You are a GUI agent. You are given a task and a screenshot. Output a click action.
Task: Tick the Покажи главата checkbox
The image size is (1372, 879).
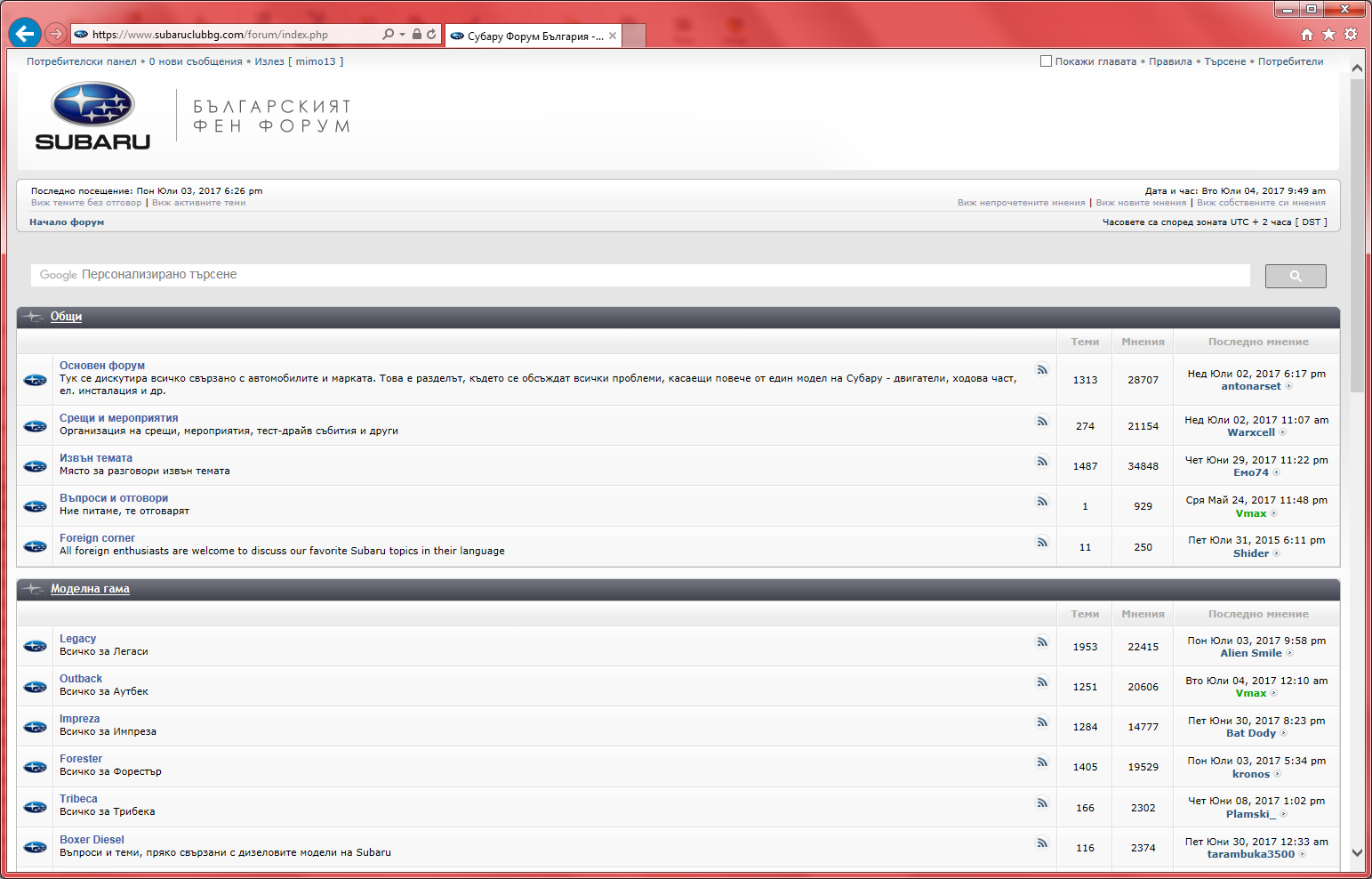pos(1047,61)
